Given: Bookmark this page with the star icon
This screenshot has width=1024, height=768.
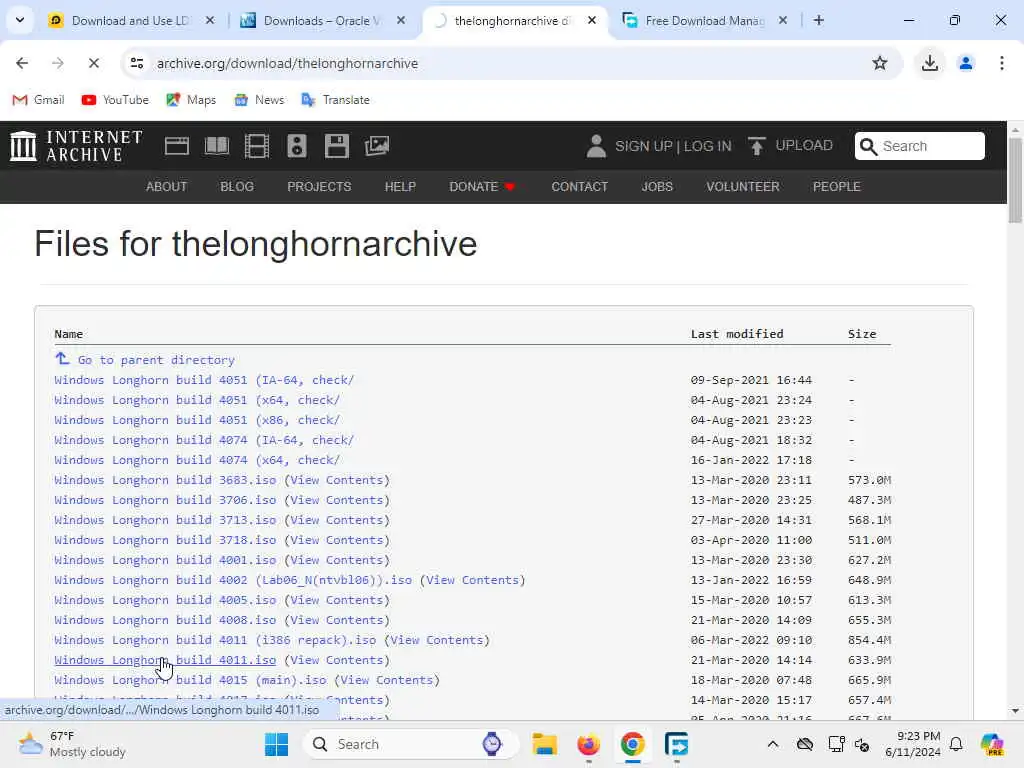Looking at the screenshot, I should (x=880, y=63).
